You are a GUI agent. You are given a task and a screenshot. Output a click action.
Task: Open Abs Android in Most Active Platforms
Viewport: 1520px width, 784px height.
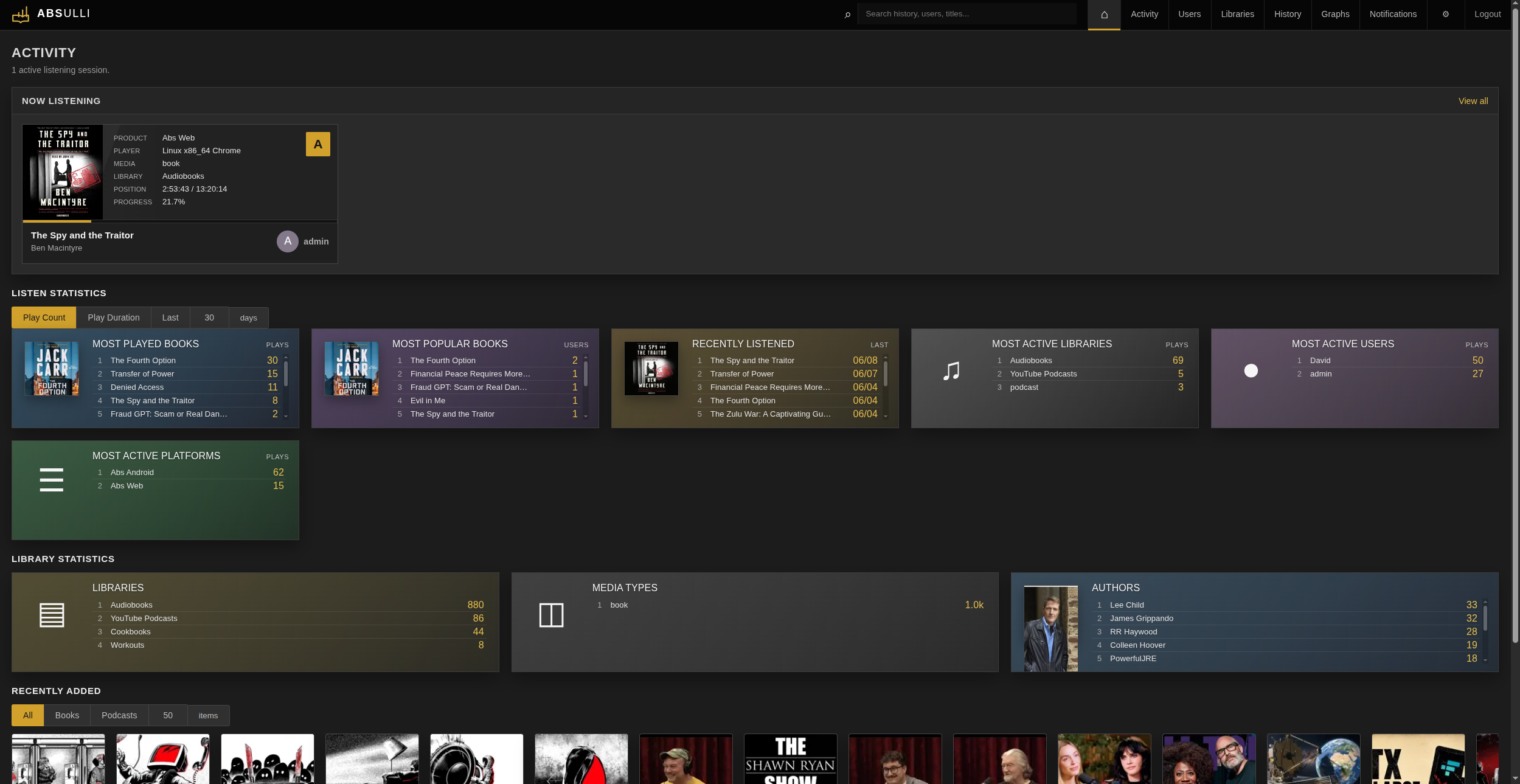point(132,473)
